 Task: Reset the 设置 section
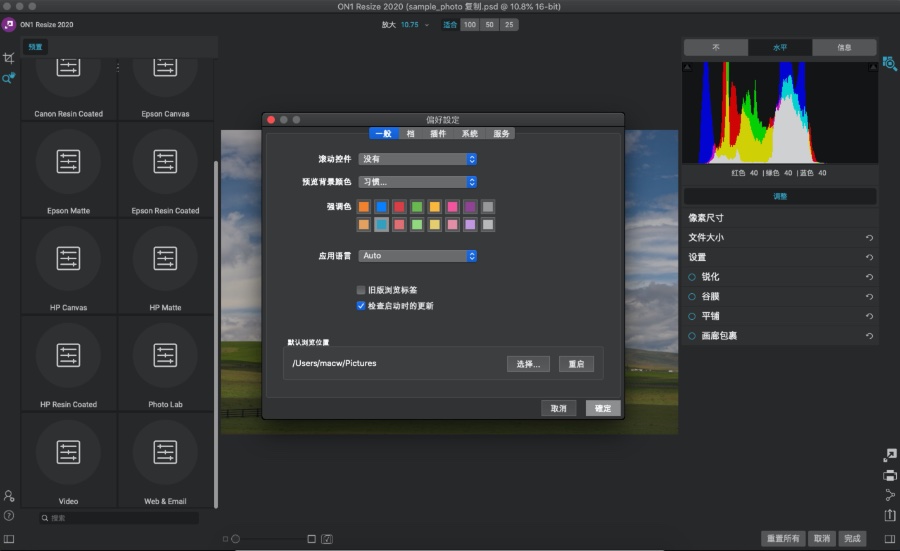869,257
